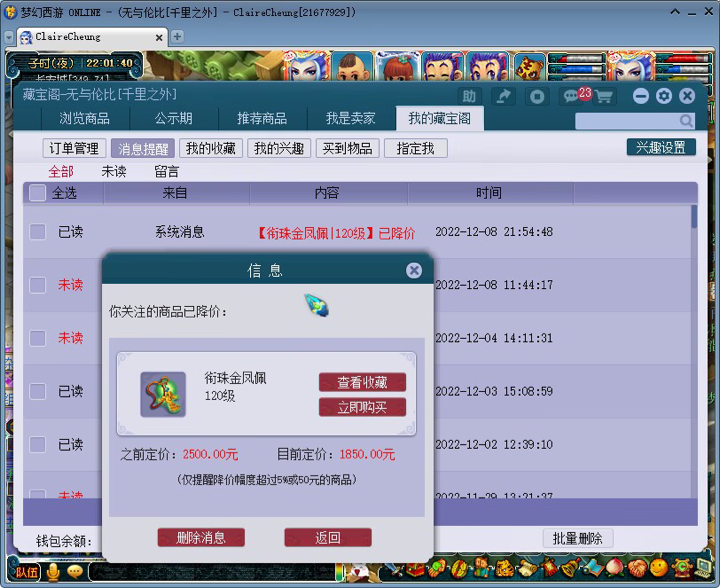
Task: Click the blue gem icon in the info dialog
Action: pos(316,306)
